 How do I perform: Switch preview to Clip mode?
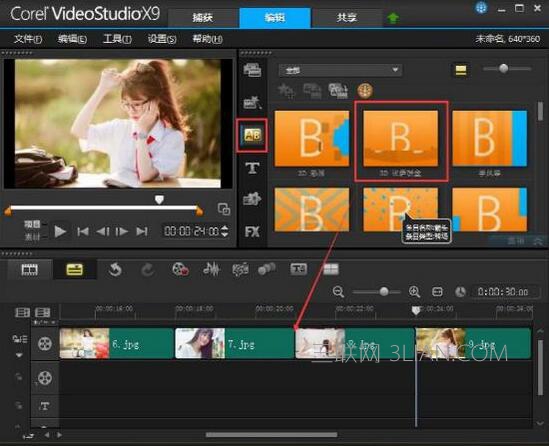click(32, 237)
